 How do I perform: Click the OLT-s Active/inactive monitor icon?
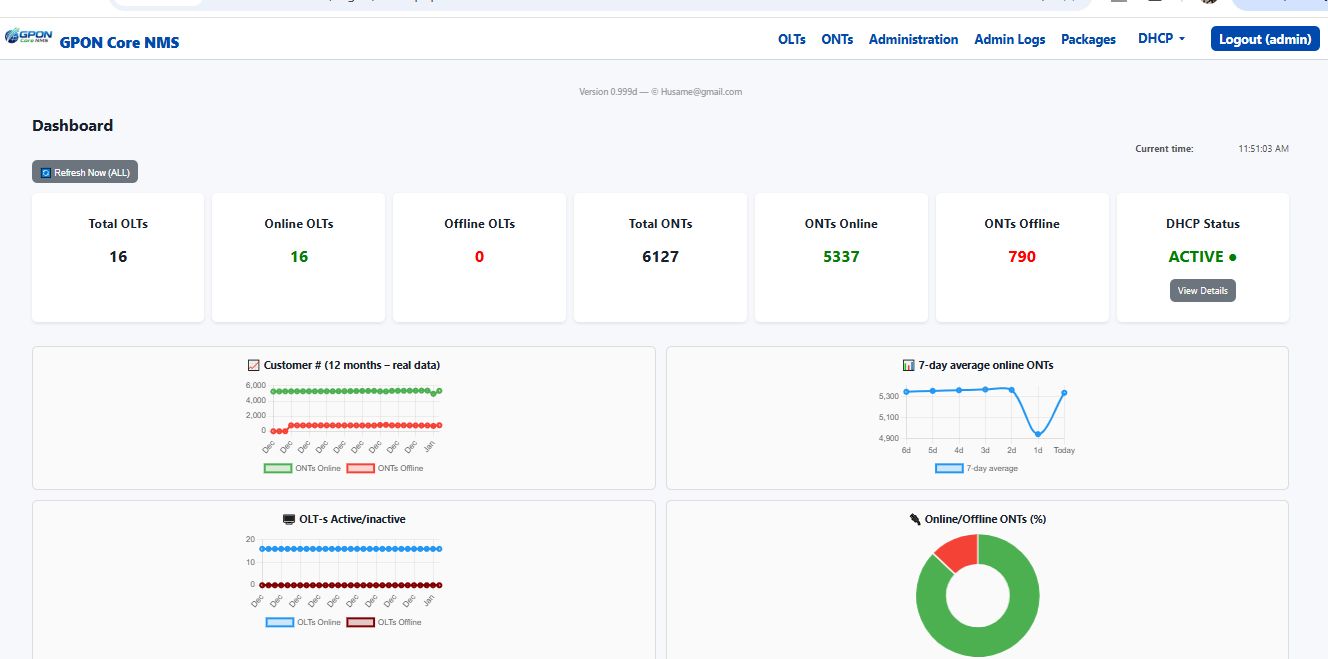289,519
